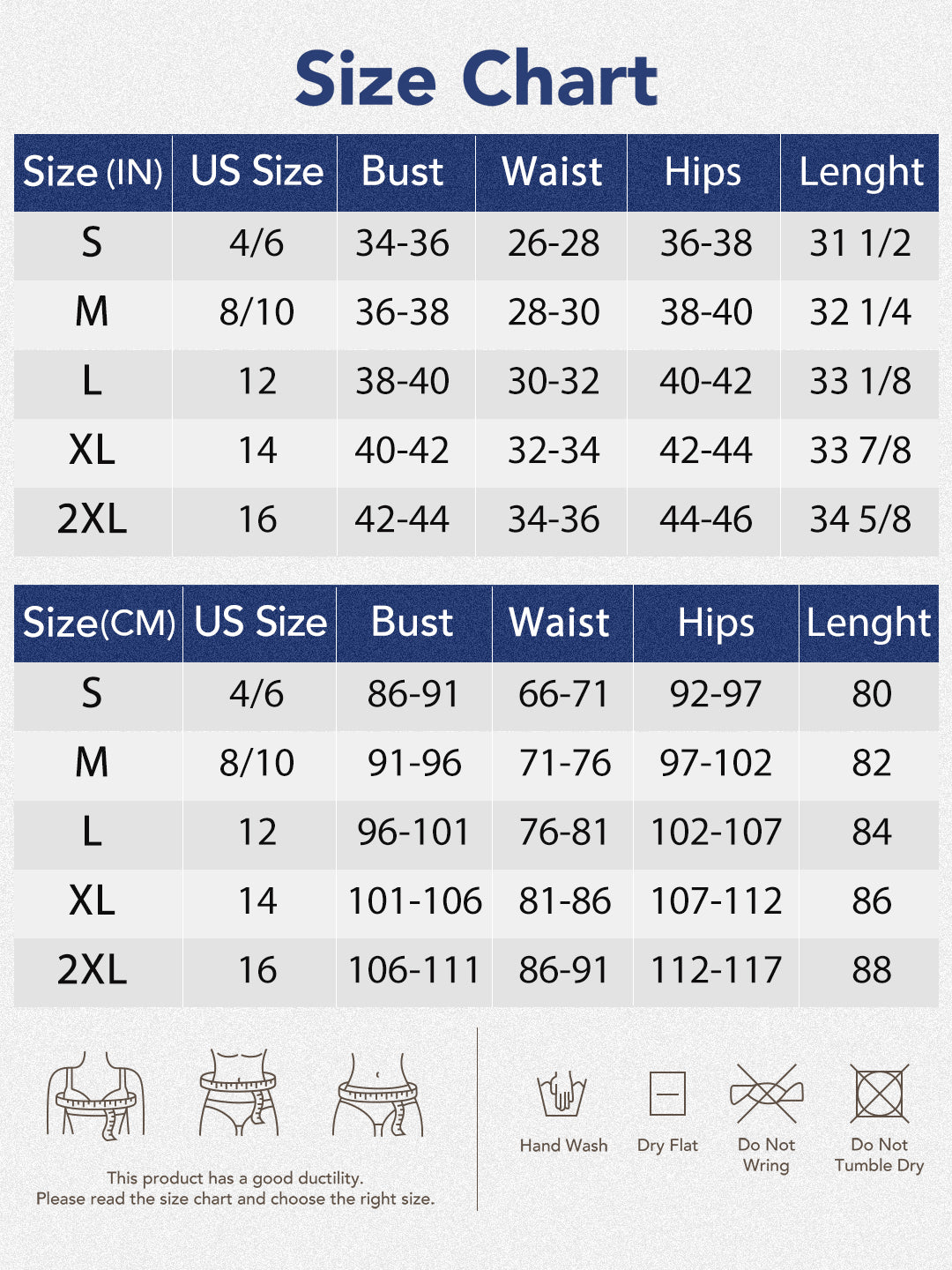The image size is (952, 1270).
Task: Click the 28-30 waist cell
Action: pyautogui.click(x=554, y=312)
